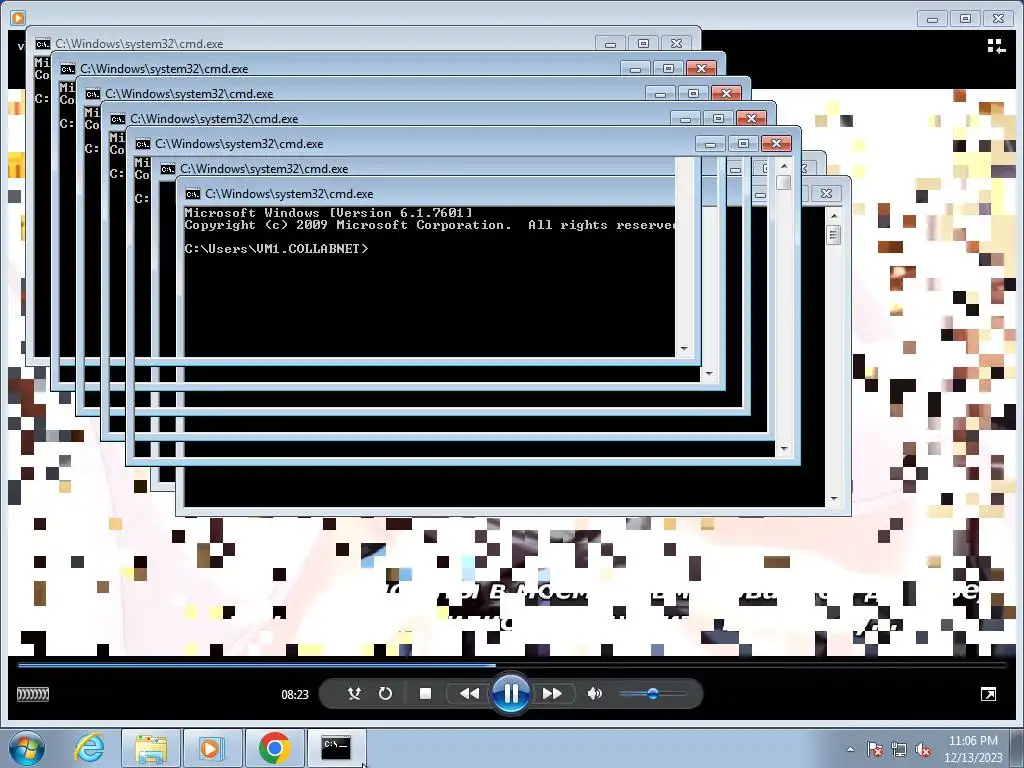Pause the video with the round pause button
Viewport: 1024px width, 768px height.
point(511,694)
